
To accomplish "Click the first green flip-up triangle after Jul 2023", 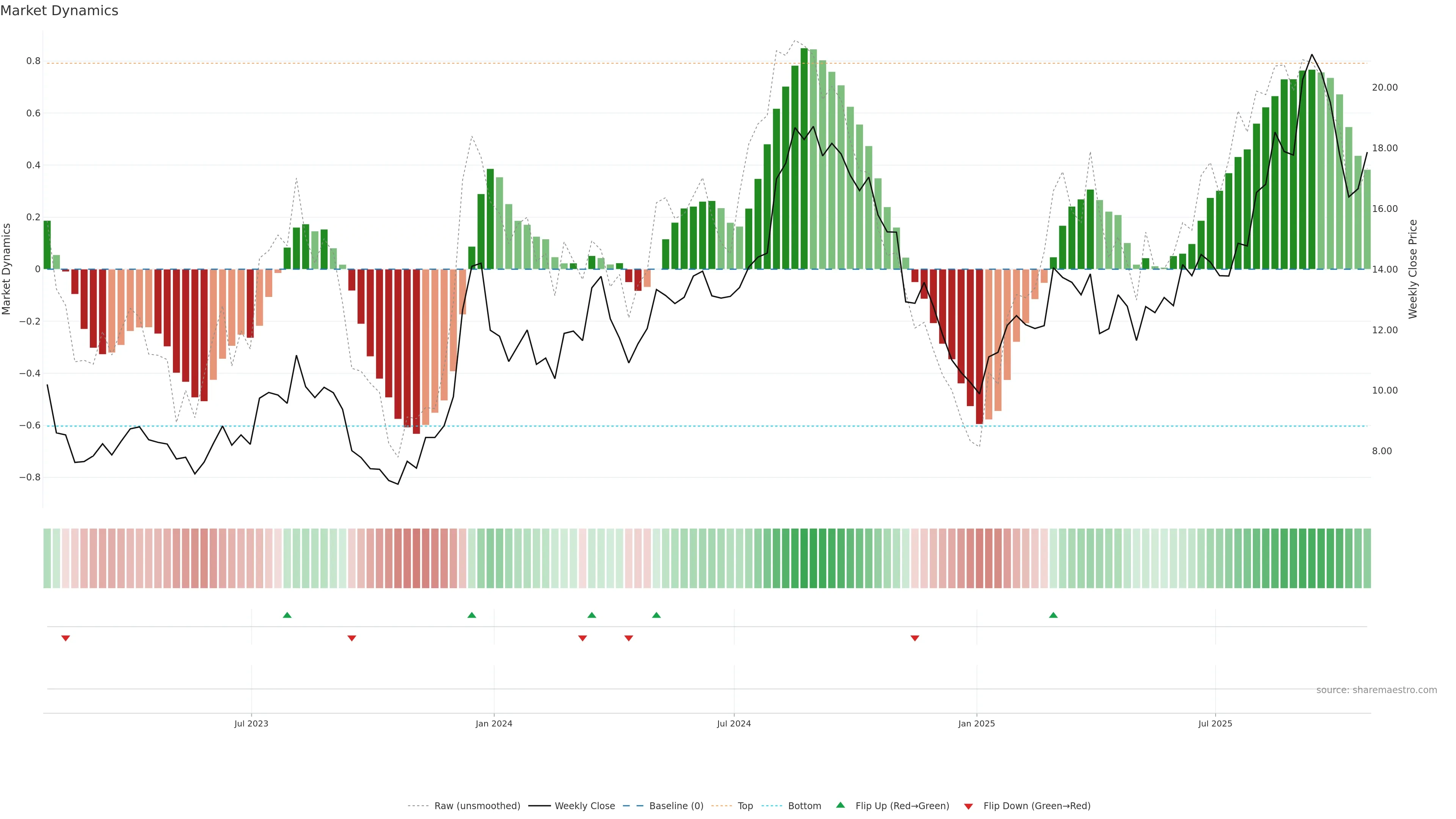I will click(287, 615).
